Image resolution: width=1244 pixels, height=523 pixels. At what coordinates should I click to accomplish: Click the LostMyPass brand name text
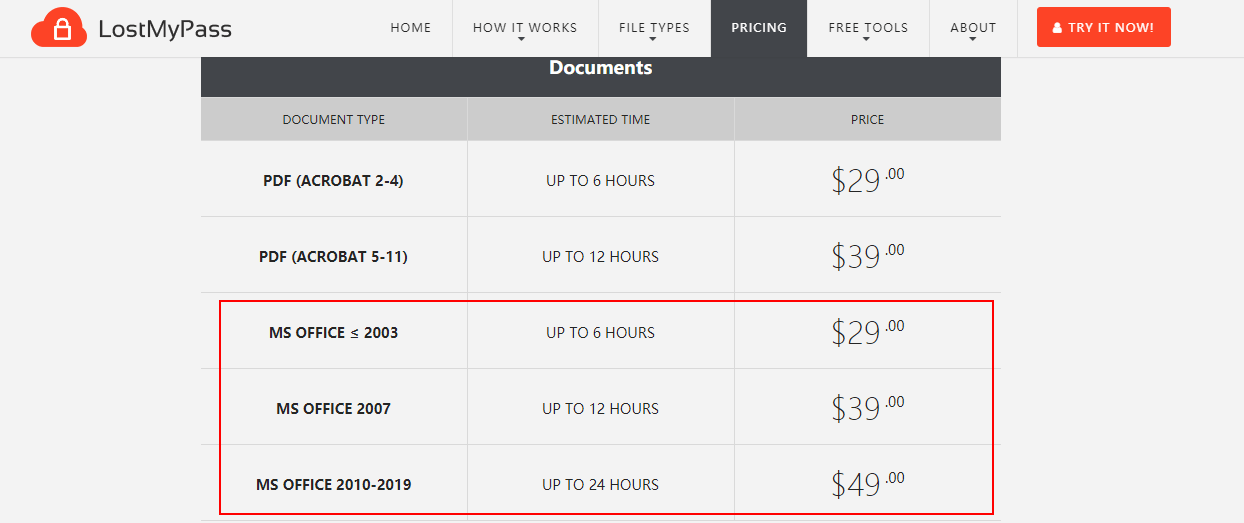point(165,29)
